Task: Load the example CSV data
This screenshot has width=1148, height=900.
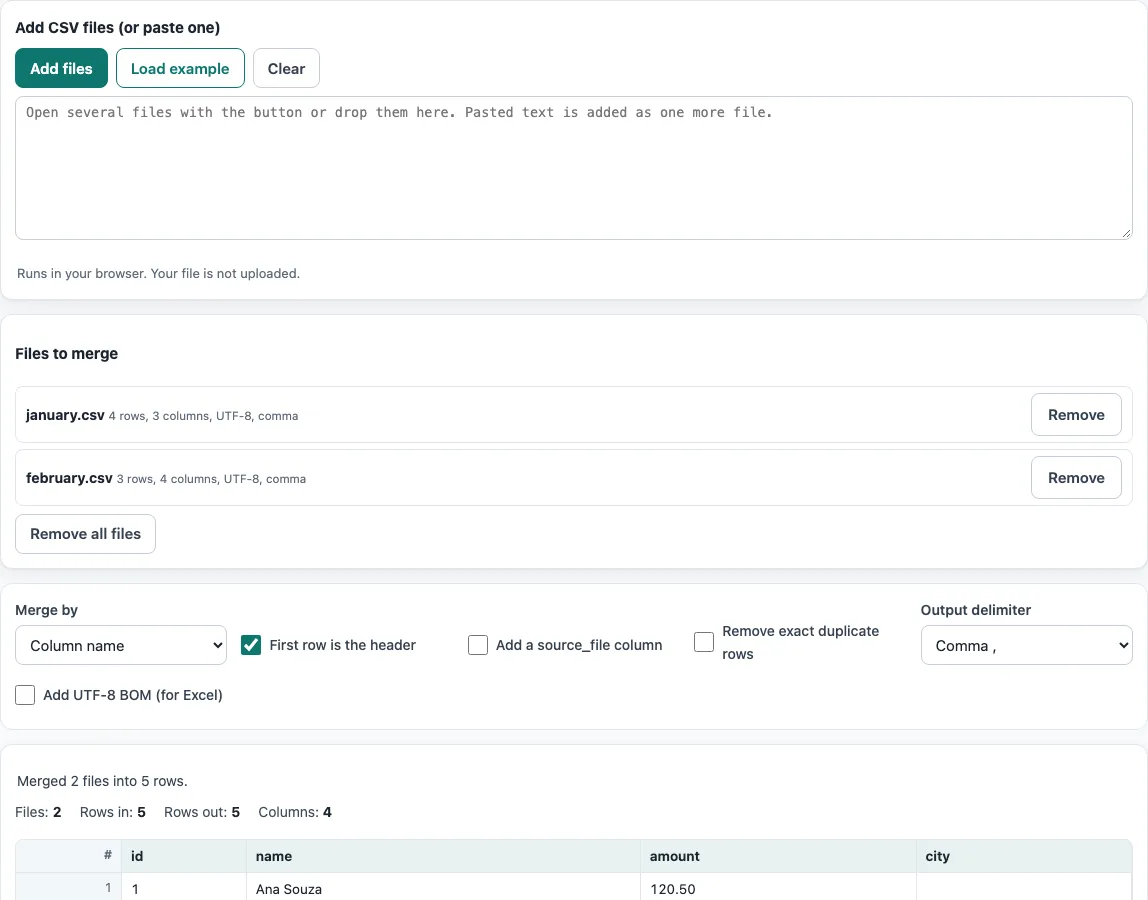Action: click(x=180, y=68)
